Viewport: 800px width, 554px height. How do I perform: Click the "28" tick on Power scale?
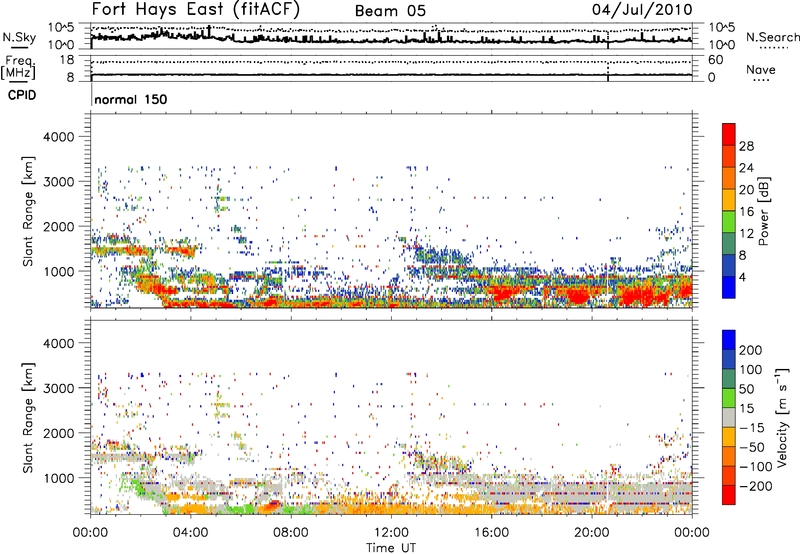[x=746, y=146]
